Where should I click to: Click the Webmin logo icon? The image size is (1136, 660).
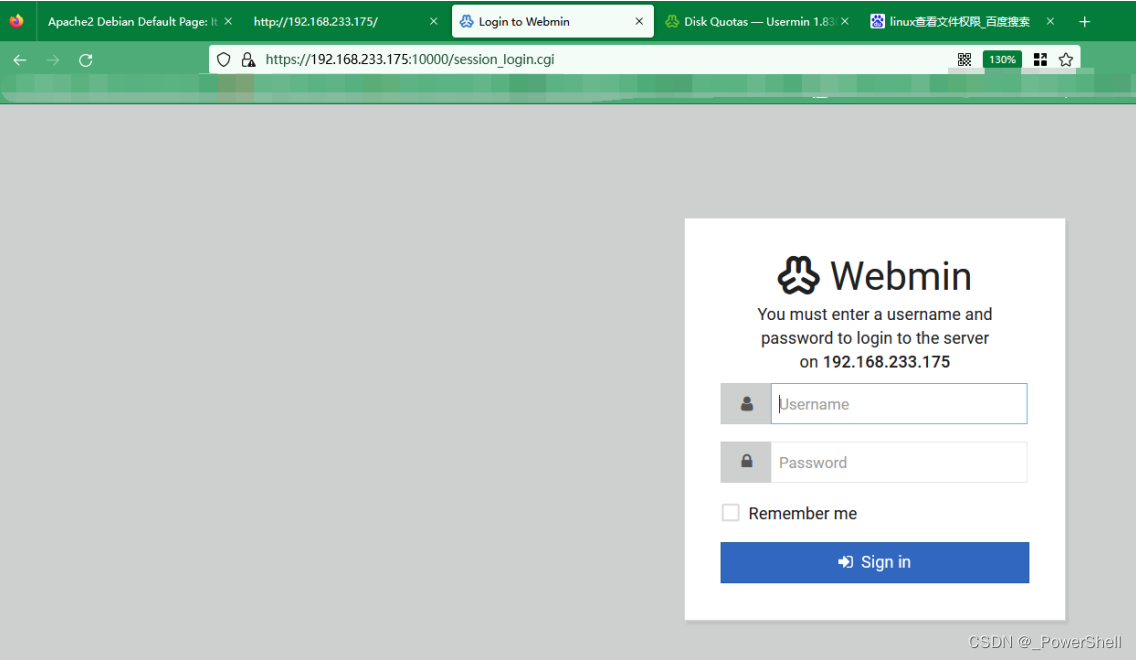[798, 275]
